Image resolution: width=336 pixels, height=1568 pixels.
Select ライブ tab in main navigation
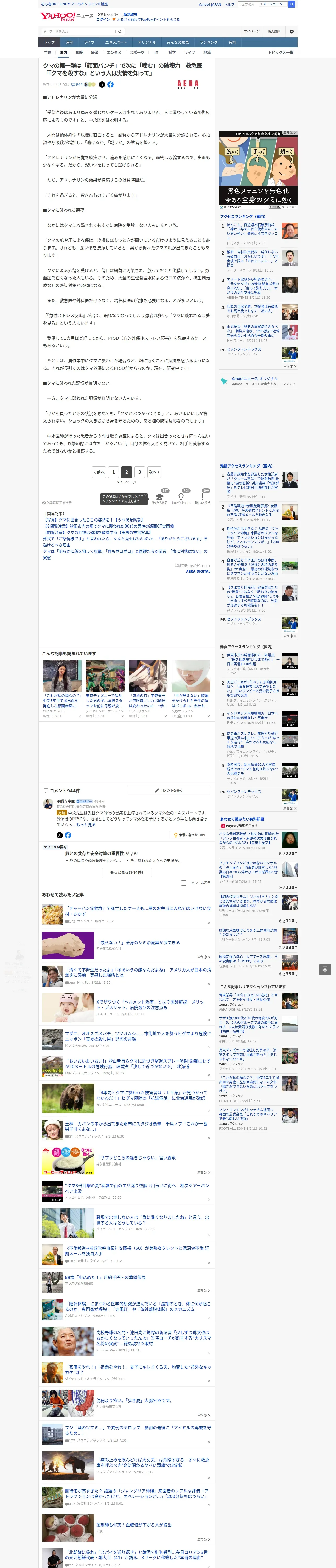click(89, 43)
